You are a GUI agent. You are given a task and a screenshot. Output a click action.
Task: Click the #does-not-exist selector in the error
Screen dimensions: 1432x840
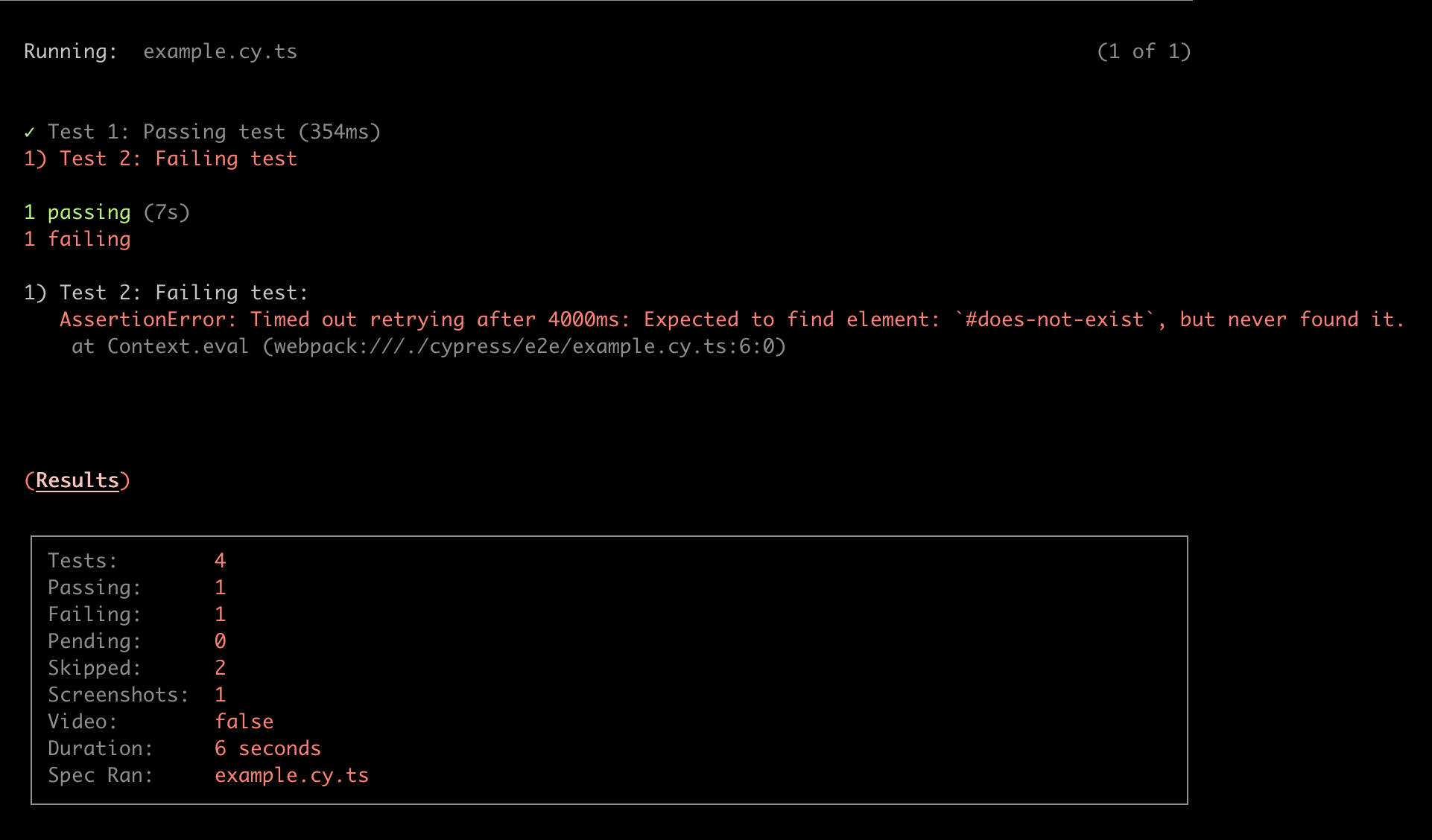1054,319
